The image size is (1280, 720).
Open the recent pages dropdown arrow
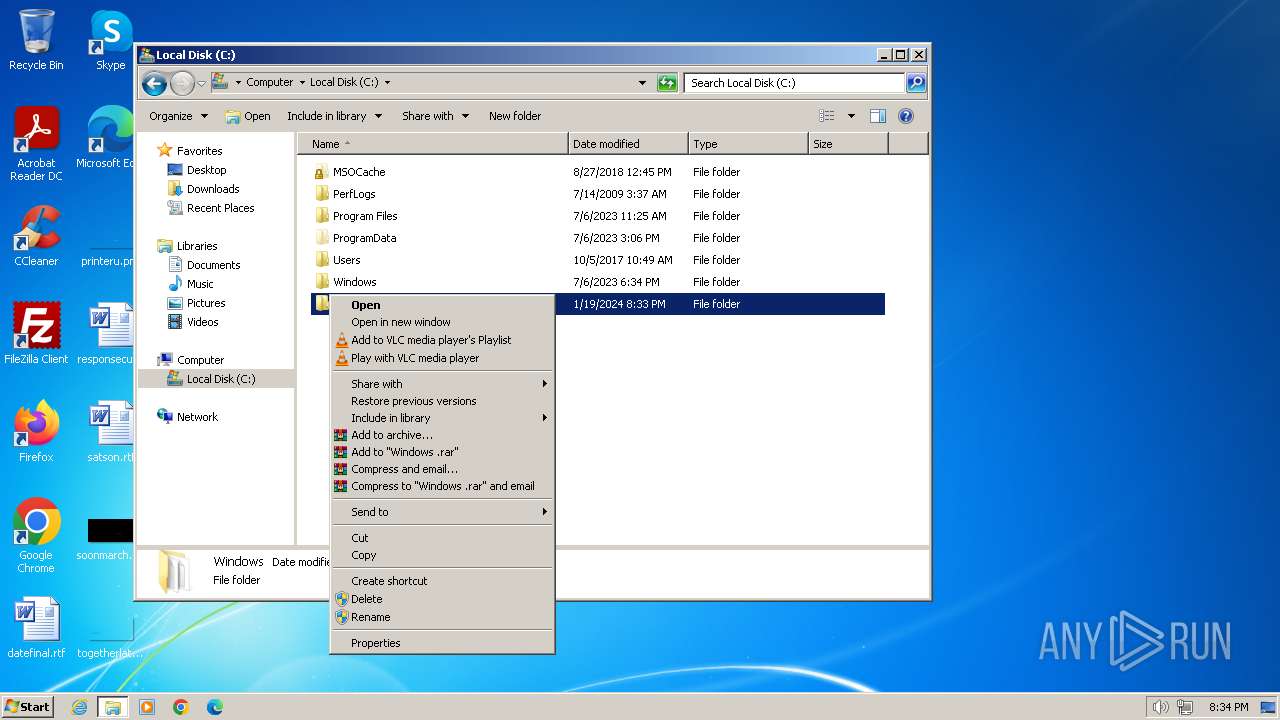tap(201, 83)
